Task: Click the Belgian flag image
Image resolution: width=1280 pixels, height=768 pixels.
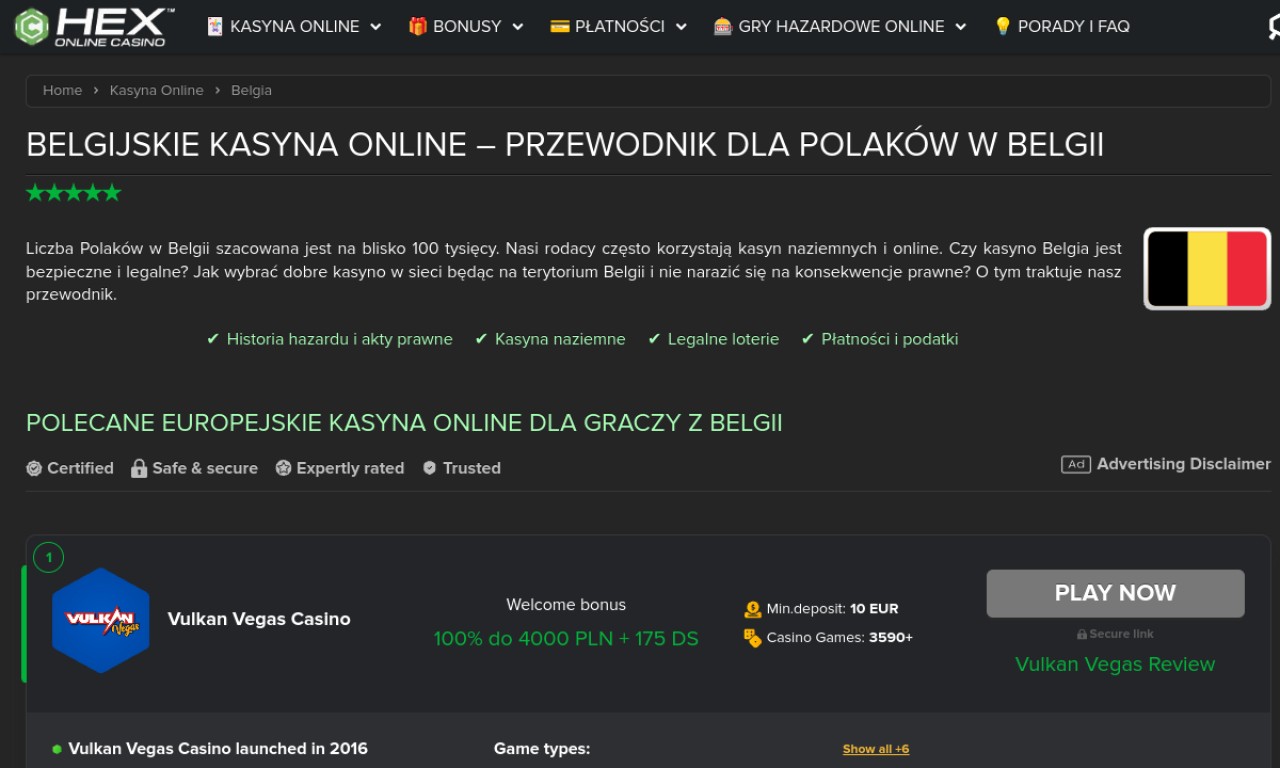Action: coord(1207,268)
